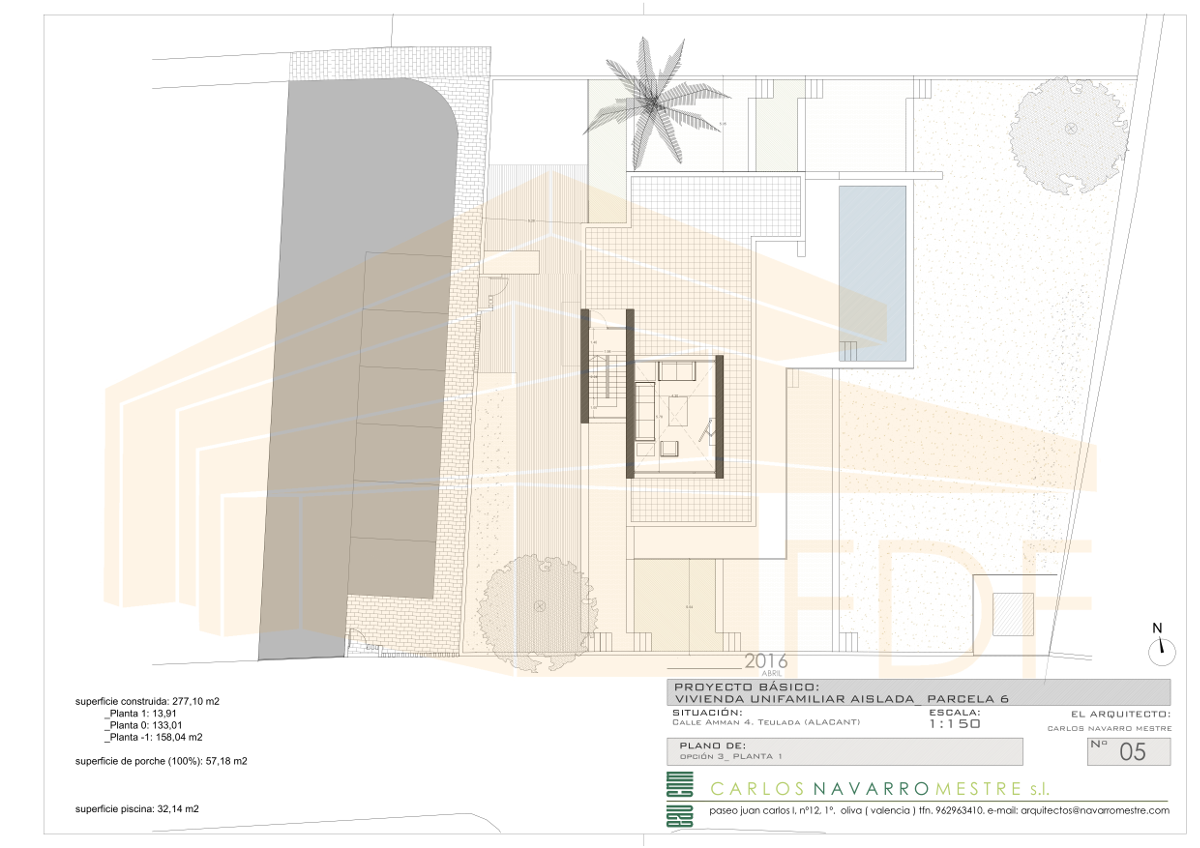Image resolution: width=1200 pixels, height=848 pixels.
Task: Click the 'paseo juan carlos I, nº12' address text
Action: click(x=767, y=811)
